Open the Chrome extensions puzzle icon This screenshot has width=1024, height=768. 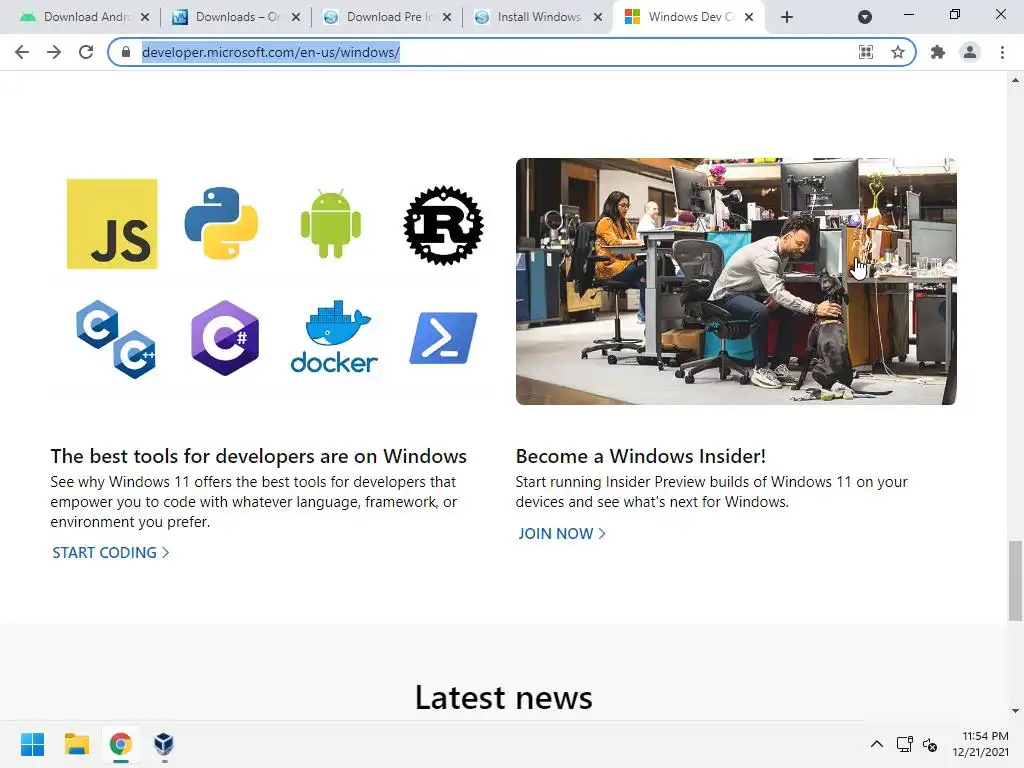tap(938, 52)
